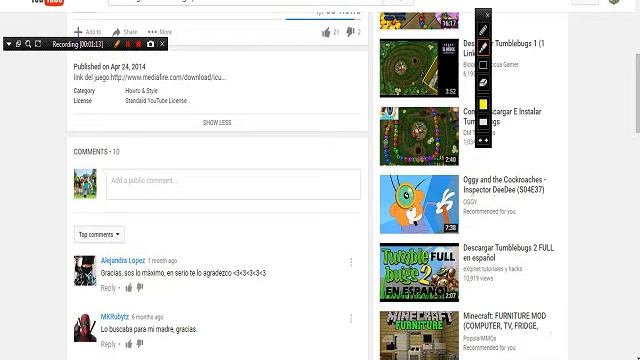Open the eXplset tutoriales y hacks channel name
Image resolution: width=640 pixels, height=360 pixels.
pyautogui.click(x=493, y=269)
